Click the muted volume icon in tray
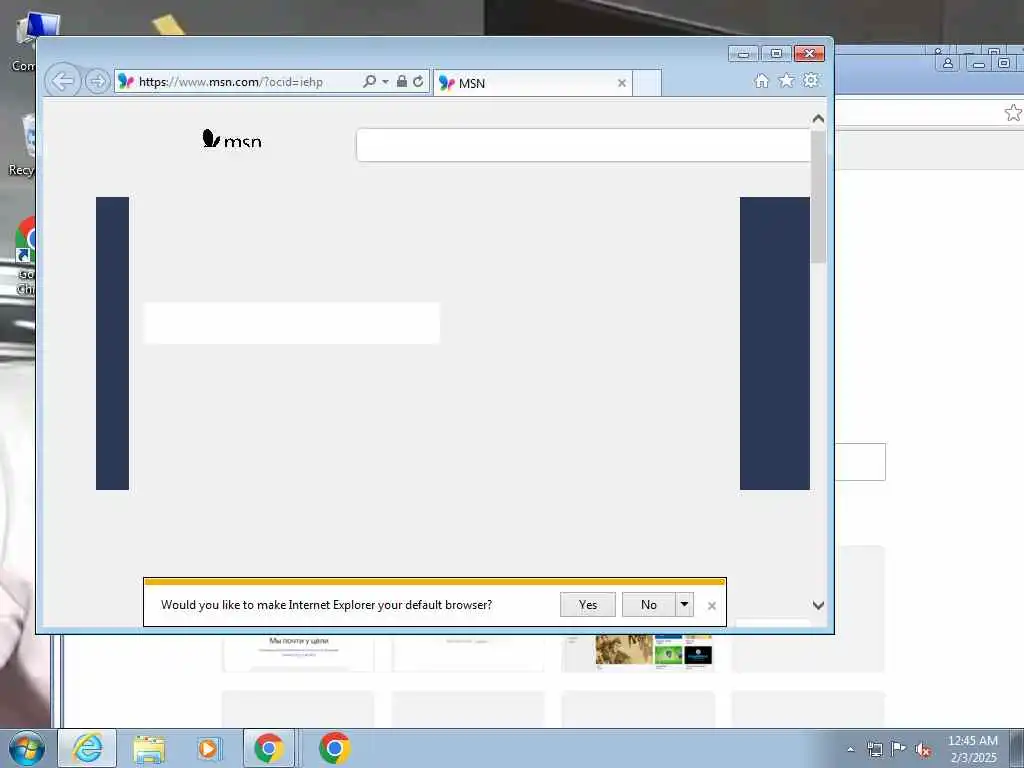The height and width of the screenshot is (768, 1024). pyautogui.click(x=923, y=750)
